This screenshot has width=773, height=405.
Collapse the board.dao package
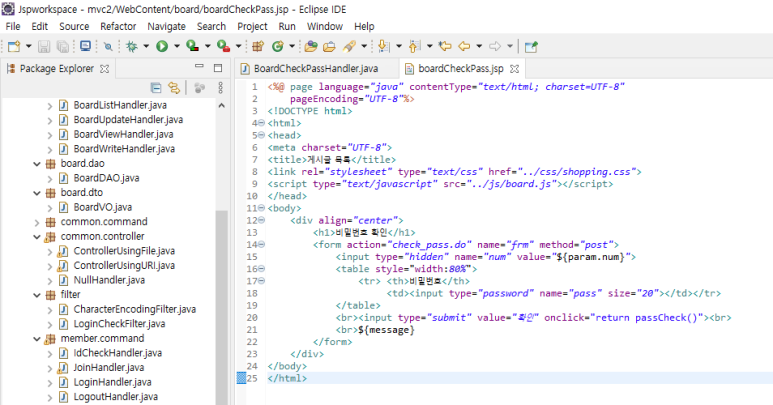[x=37, y=164]
